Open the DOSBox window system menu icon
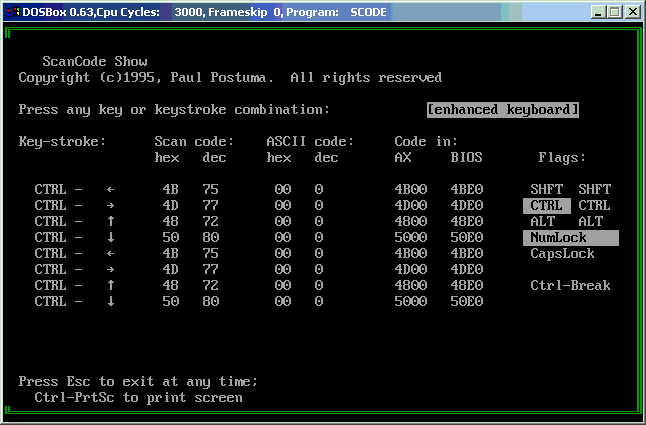 [x=11, y=12]
